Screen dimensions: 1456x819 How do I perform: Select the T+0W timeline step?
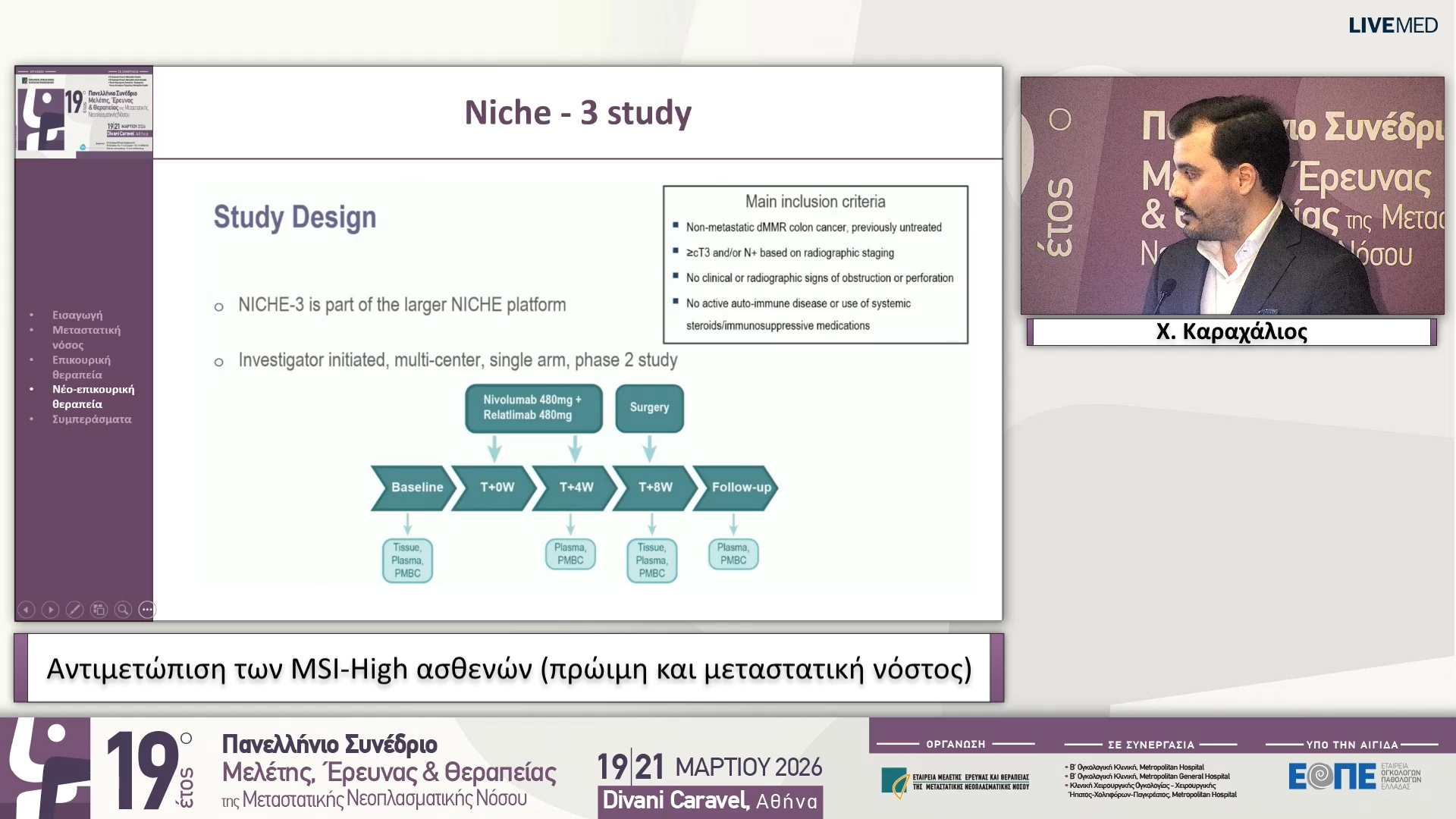point(494,488)
